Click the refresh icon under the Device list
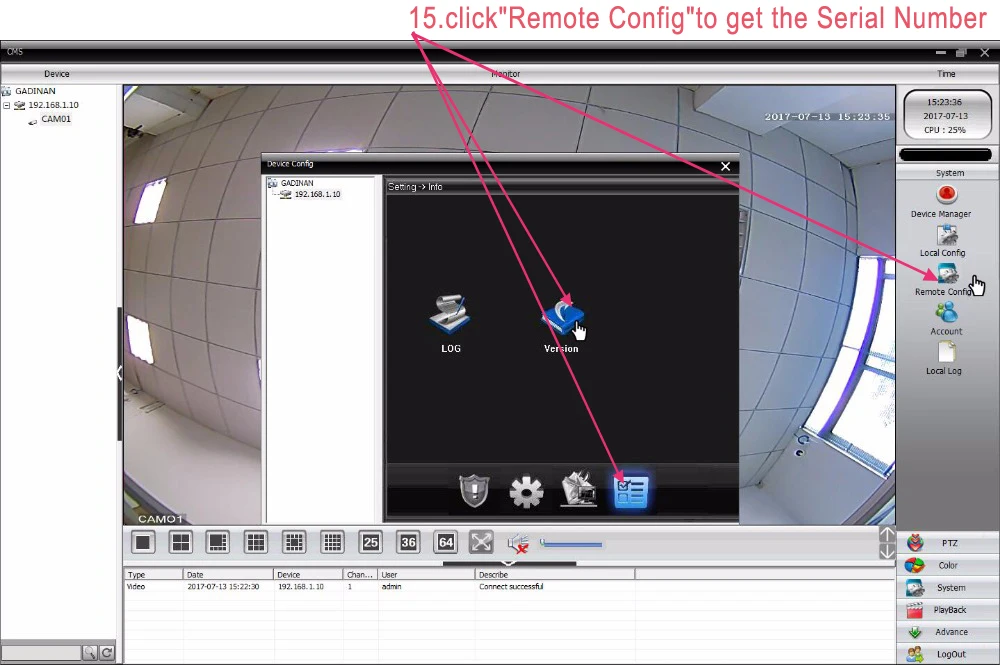 point(107,653)
